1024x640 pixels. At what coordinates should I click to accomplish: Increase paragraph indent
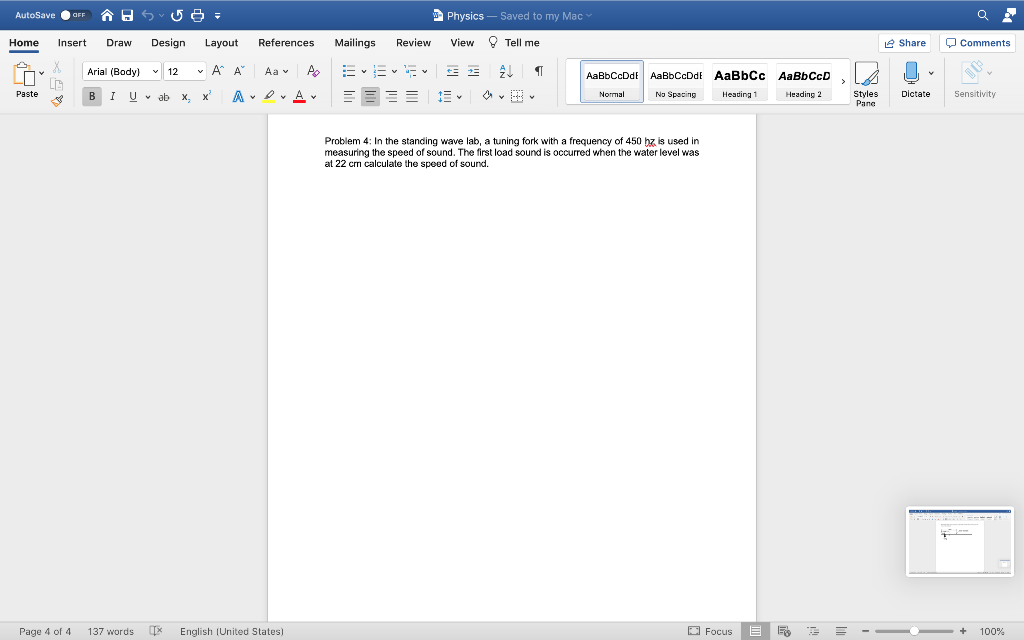pos(473,71)
